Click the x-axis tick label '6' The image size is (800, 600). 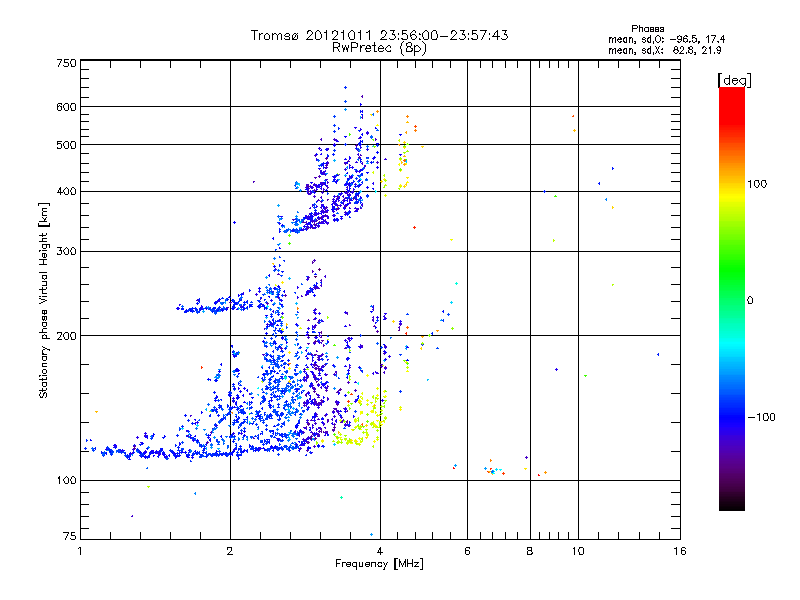467,551
